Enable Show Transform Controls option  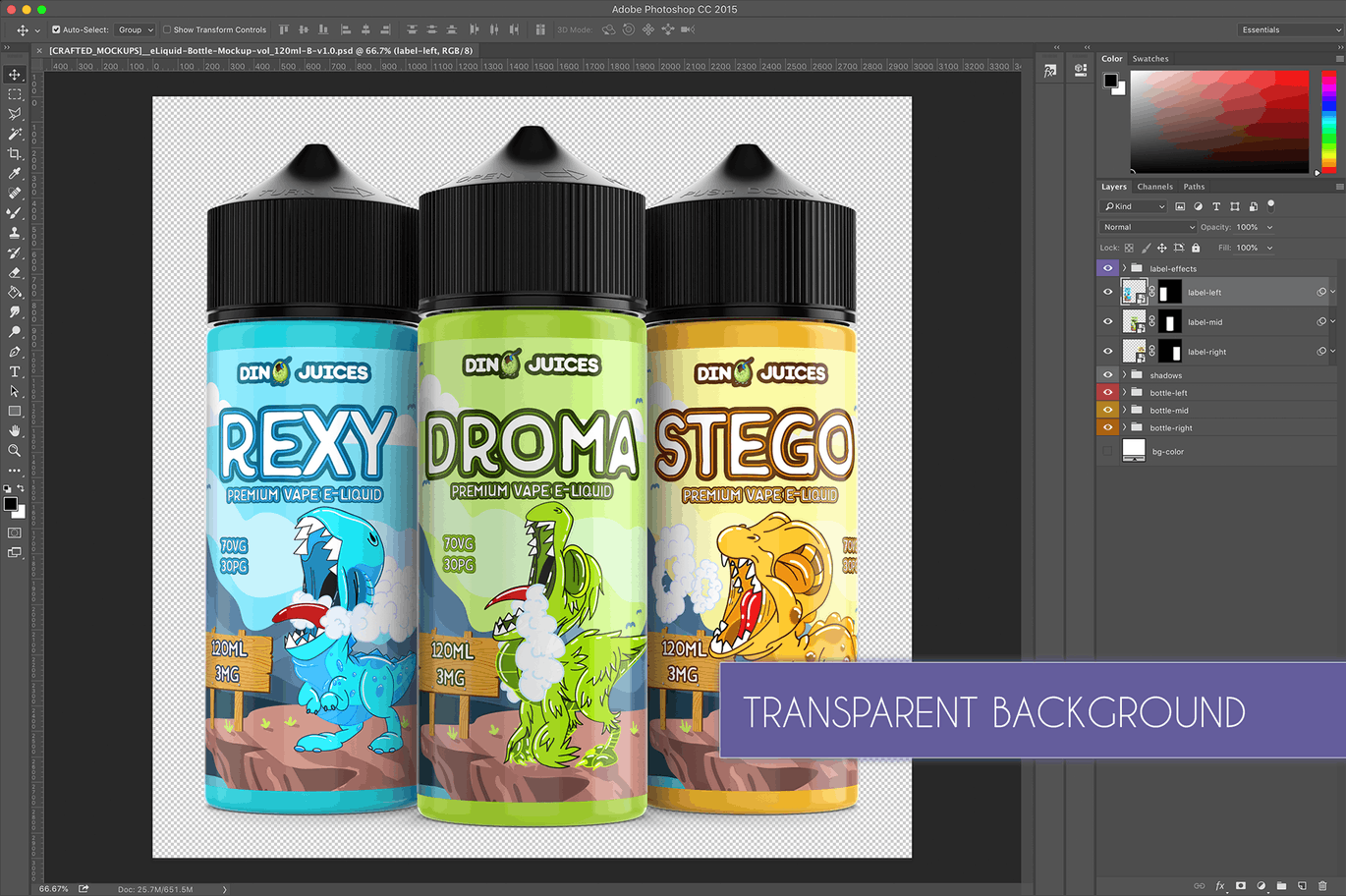(x=167, y=29)
